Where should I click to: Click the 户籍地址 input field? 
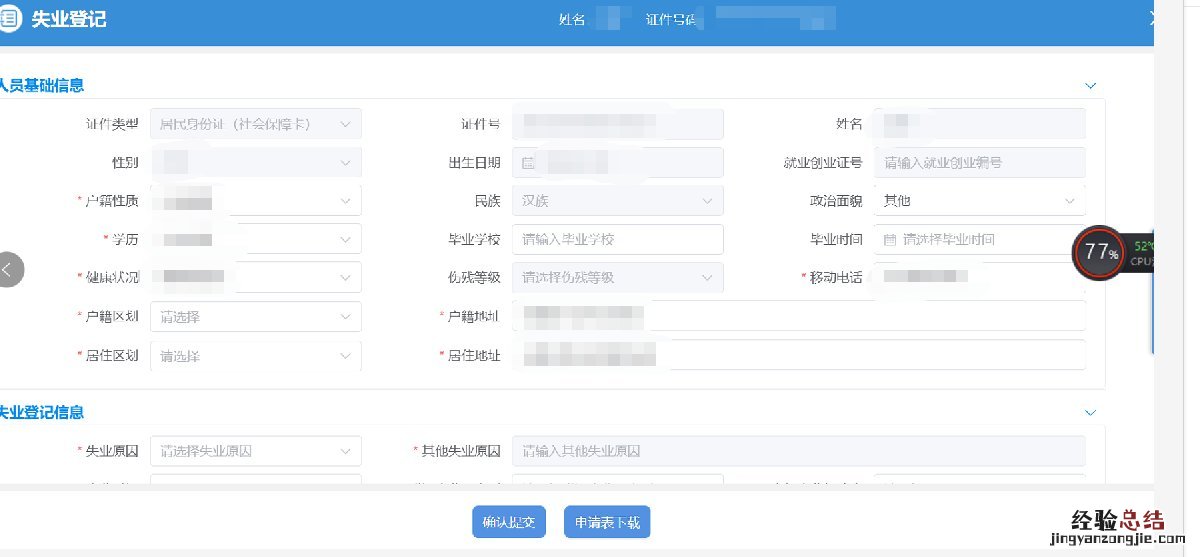pyautogui.click(x=860, y=317)
